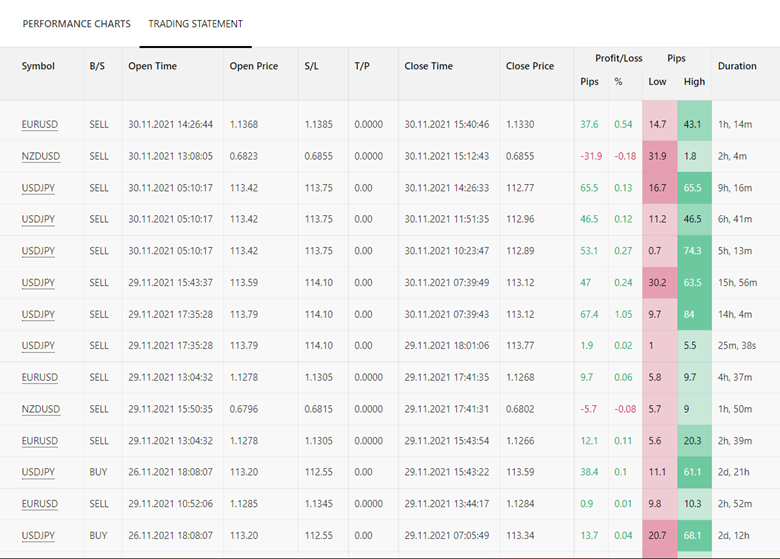This screenshot has width=780, height=559.
Task: Click the T/P column header
Action: coord(361,66)
